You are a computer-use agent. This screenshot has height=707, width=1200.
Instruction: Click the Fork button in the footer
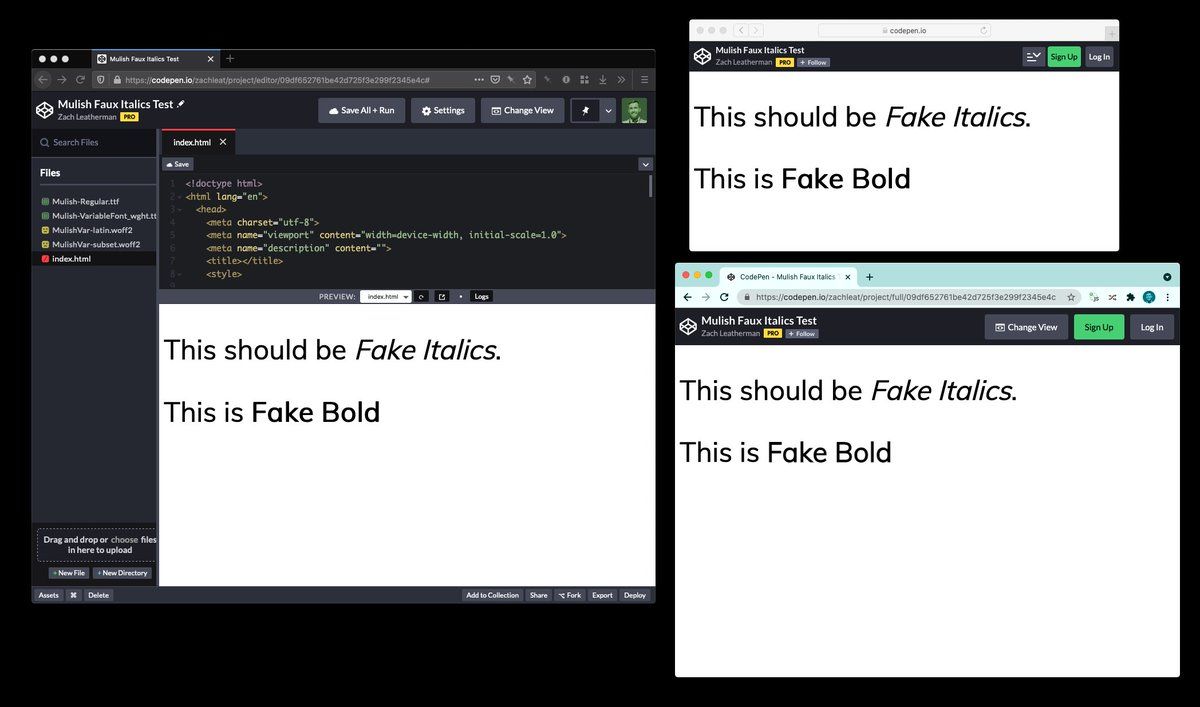[x=569, y=595]
